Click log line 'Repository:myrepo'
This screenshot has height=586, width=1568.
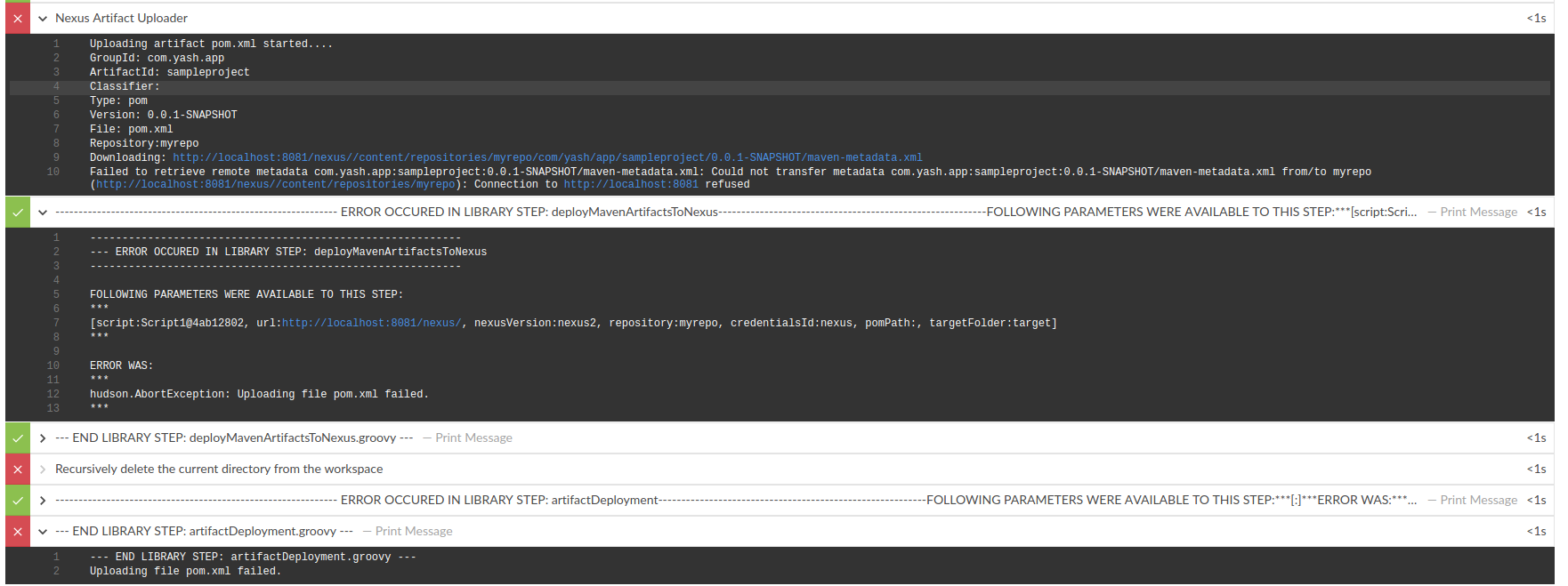tap(144, 143)
